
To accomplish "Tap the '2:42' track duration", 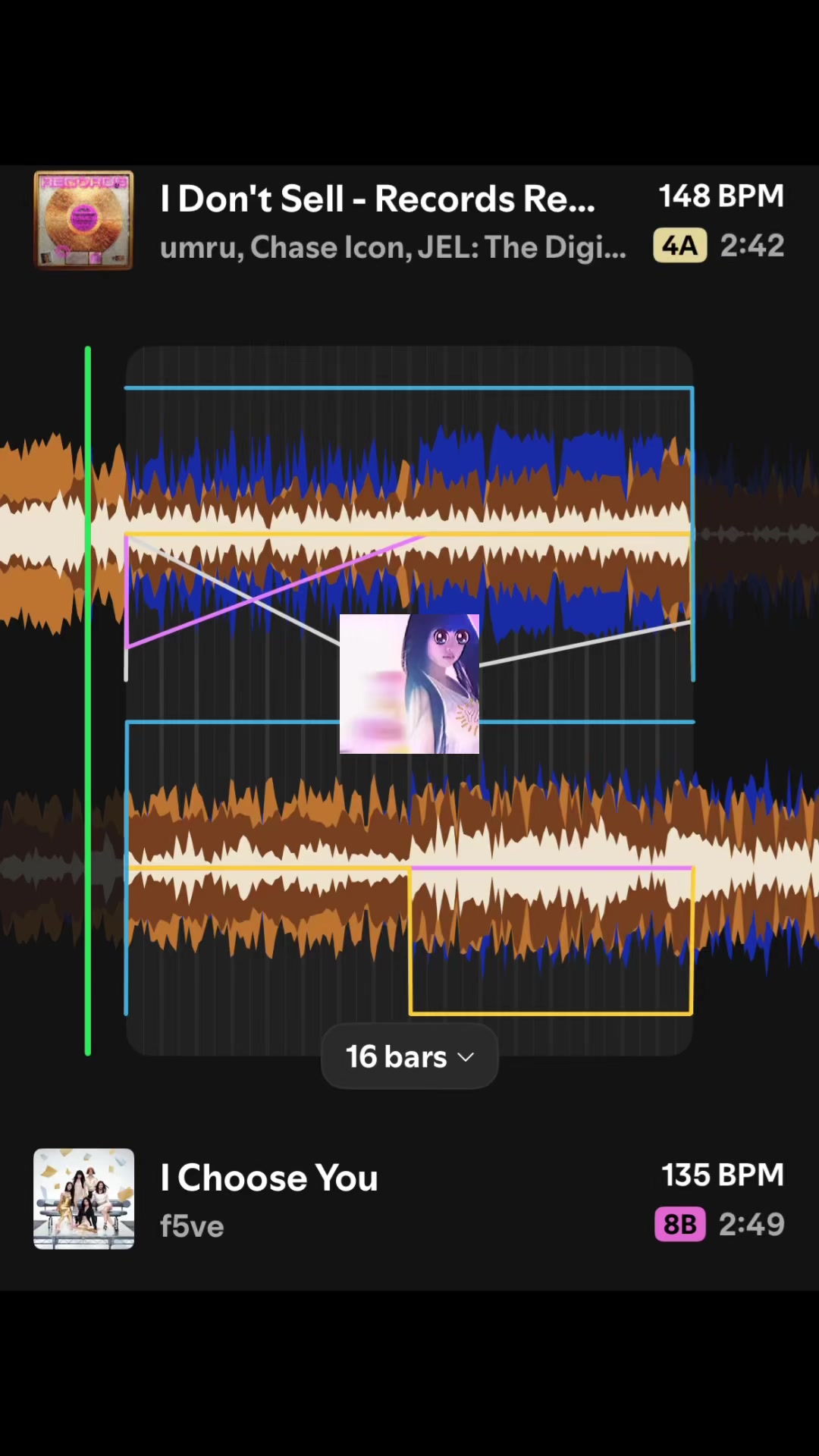I will click(752, 246).
